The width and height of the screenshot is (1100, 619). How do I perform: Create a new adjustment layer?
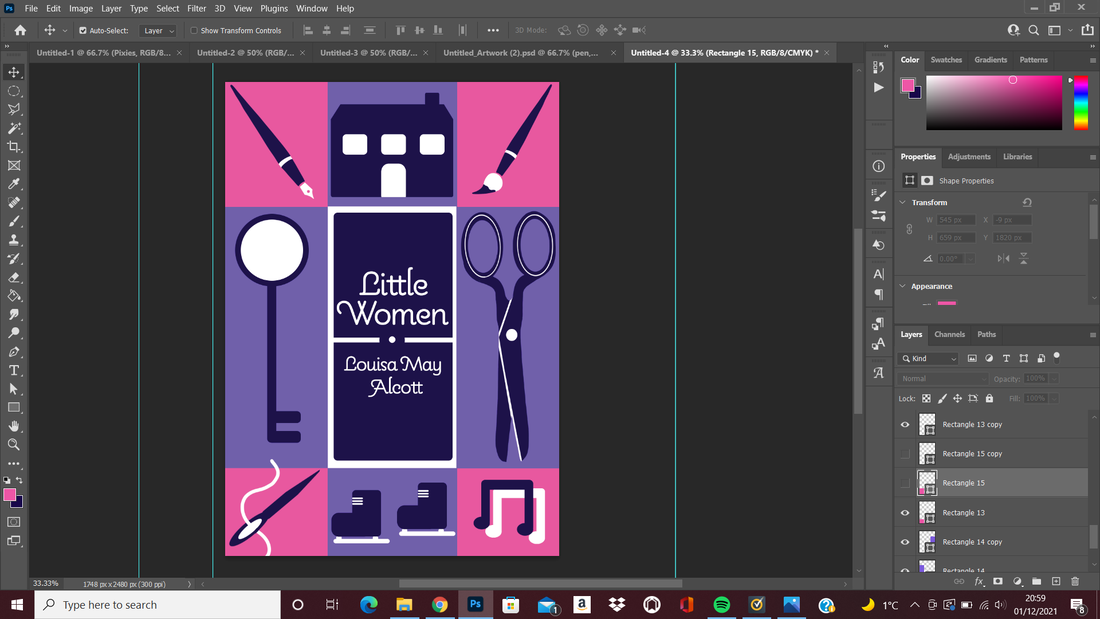click(1017, 581)
